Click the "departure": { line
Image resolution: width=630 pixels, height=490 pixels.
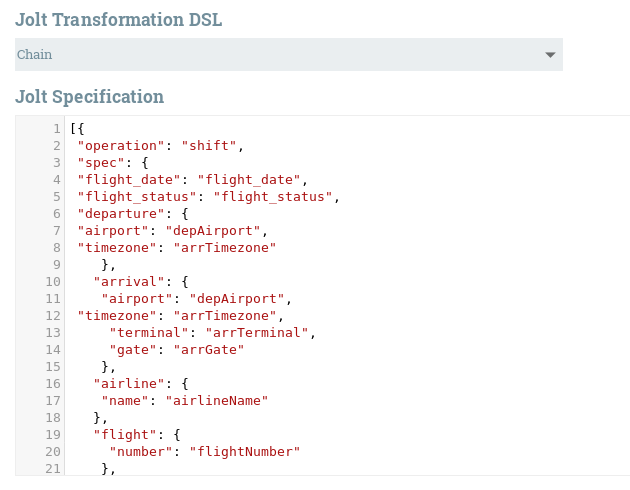[133, 214]
